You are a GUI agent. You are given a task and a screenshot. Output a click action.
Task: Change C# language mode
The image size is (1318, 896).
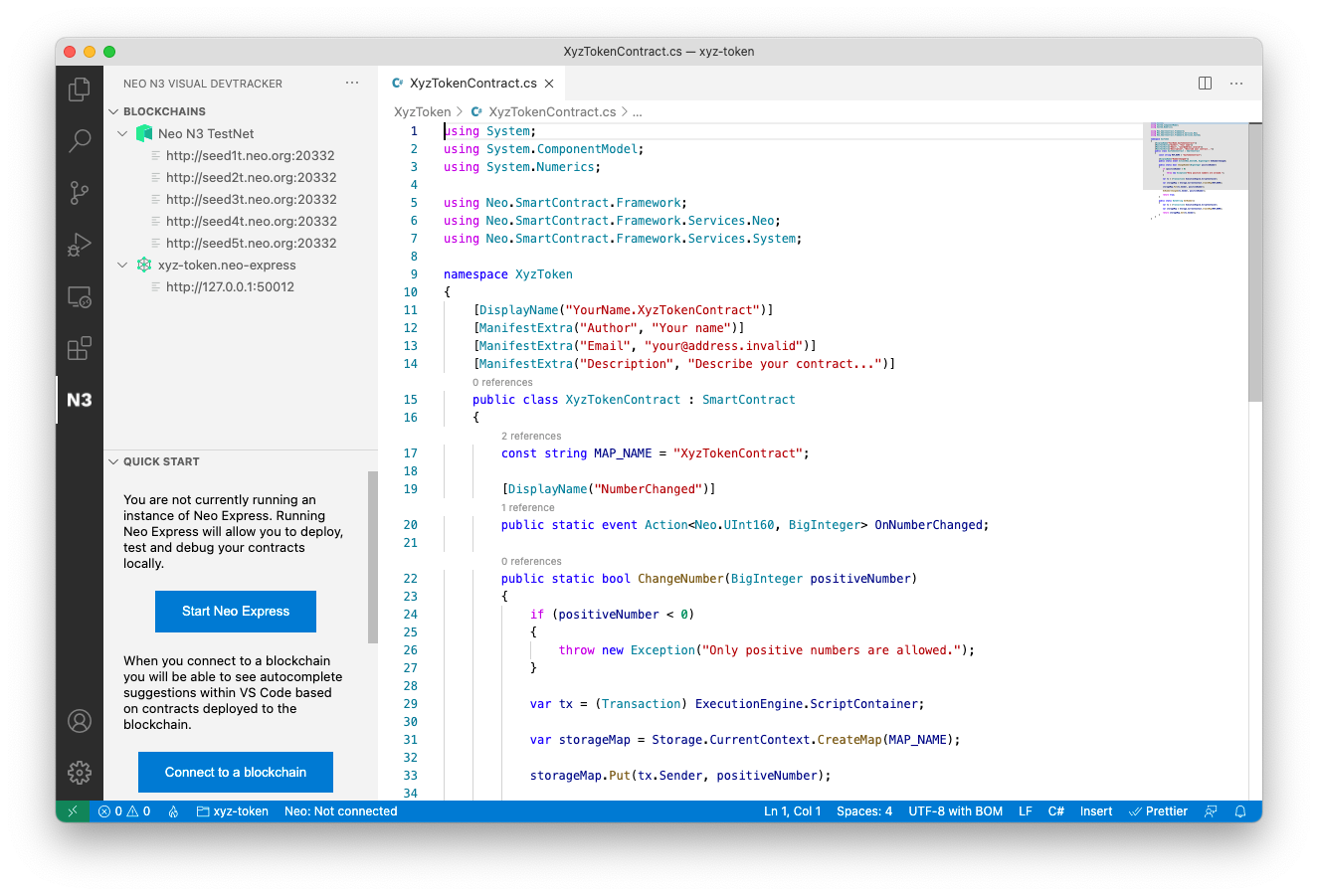click(1056, 811)
